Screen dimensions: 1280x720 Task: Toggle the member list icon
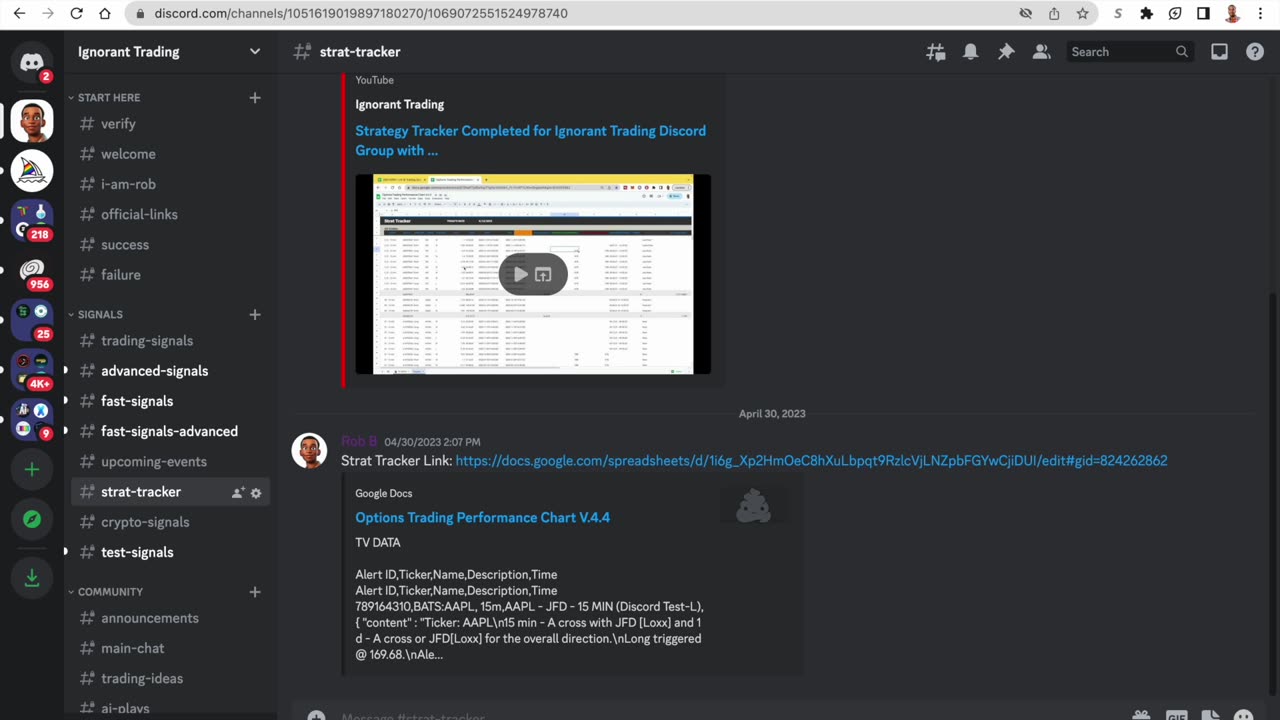point(1041,52)
